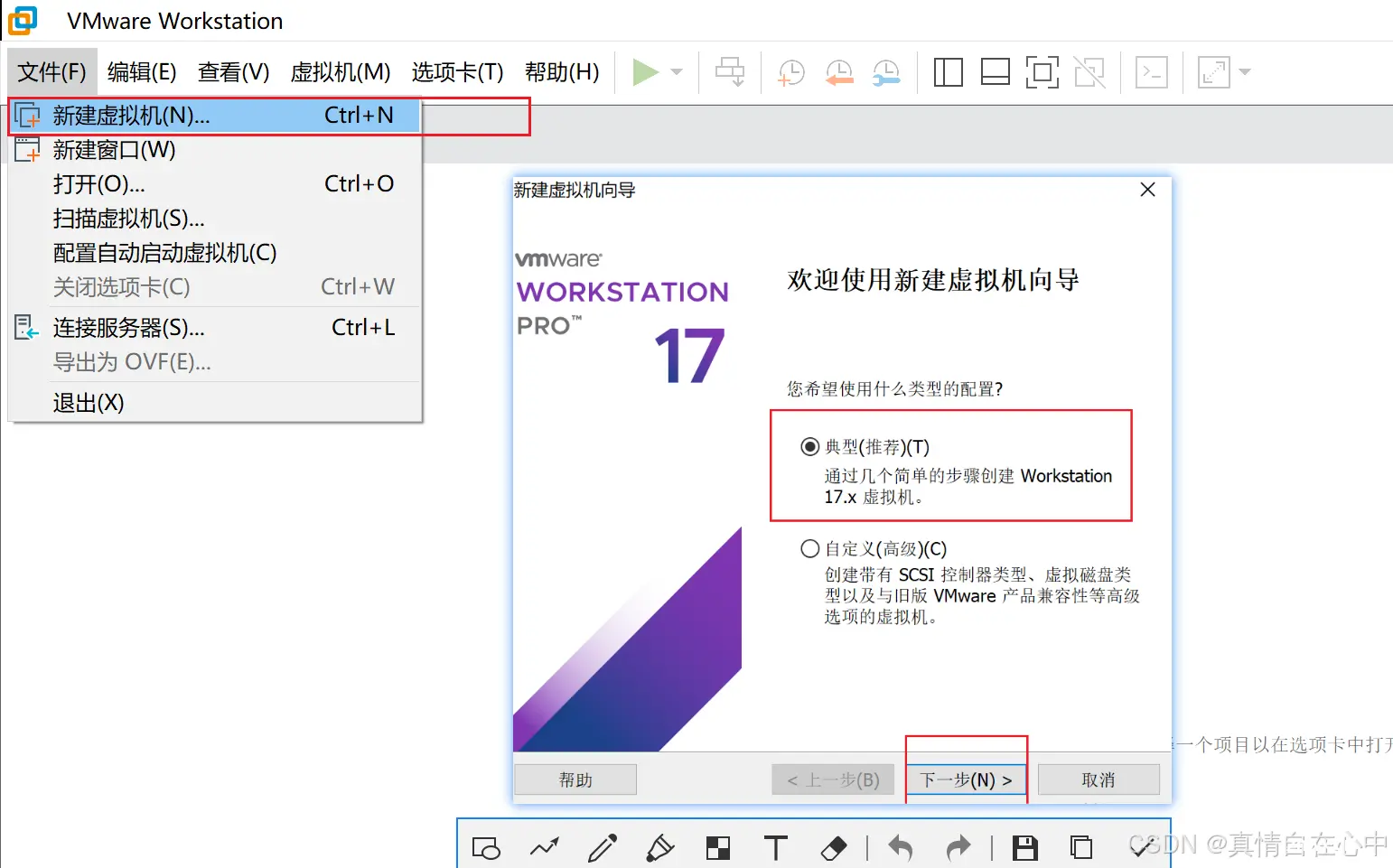Open the 编辑(E) menu
The height and width of the screenshot is (868, 1393).
(x=142, y=72)
